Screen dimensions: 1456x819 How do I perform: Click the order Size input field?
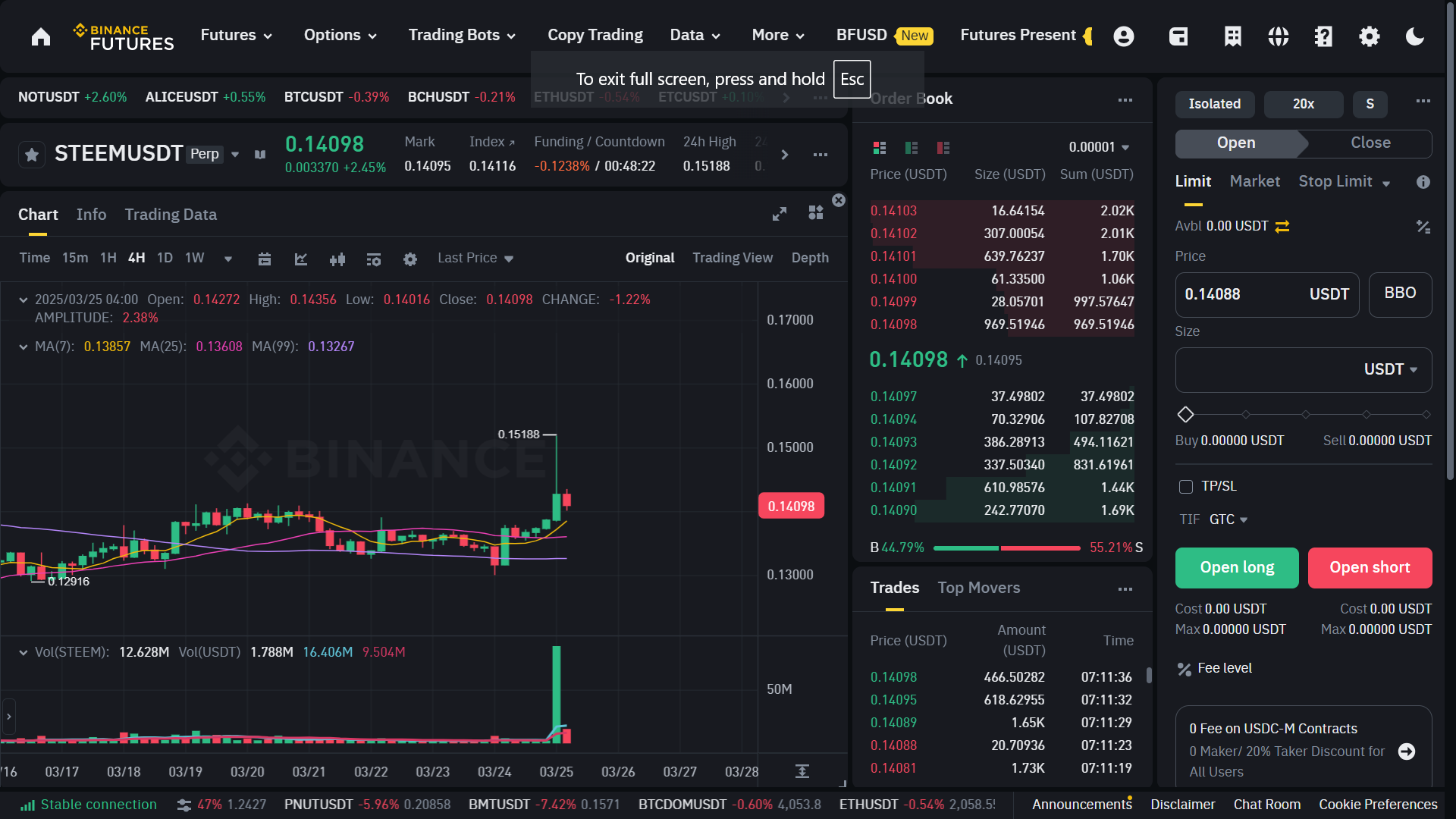pyautogui.click(x=1303, y=370)
